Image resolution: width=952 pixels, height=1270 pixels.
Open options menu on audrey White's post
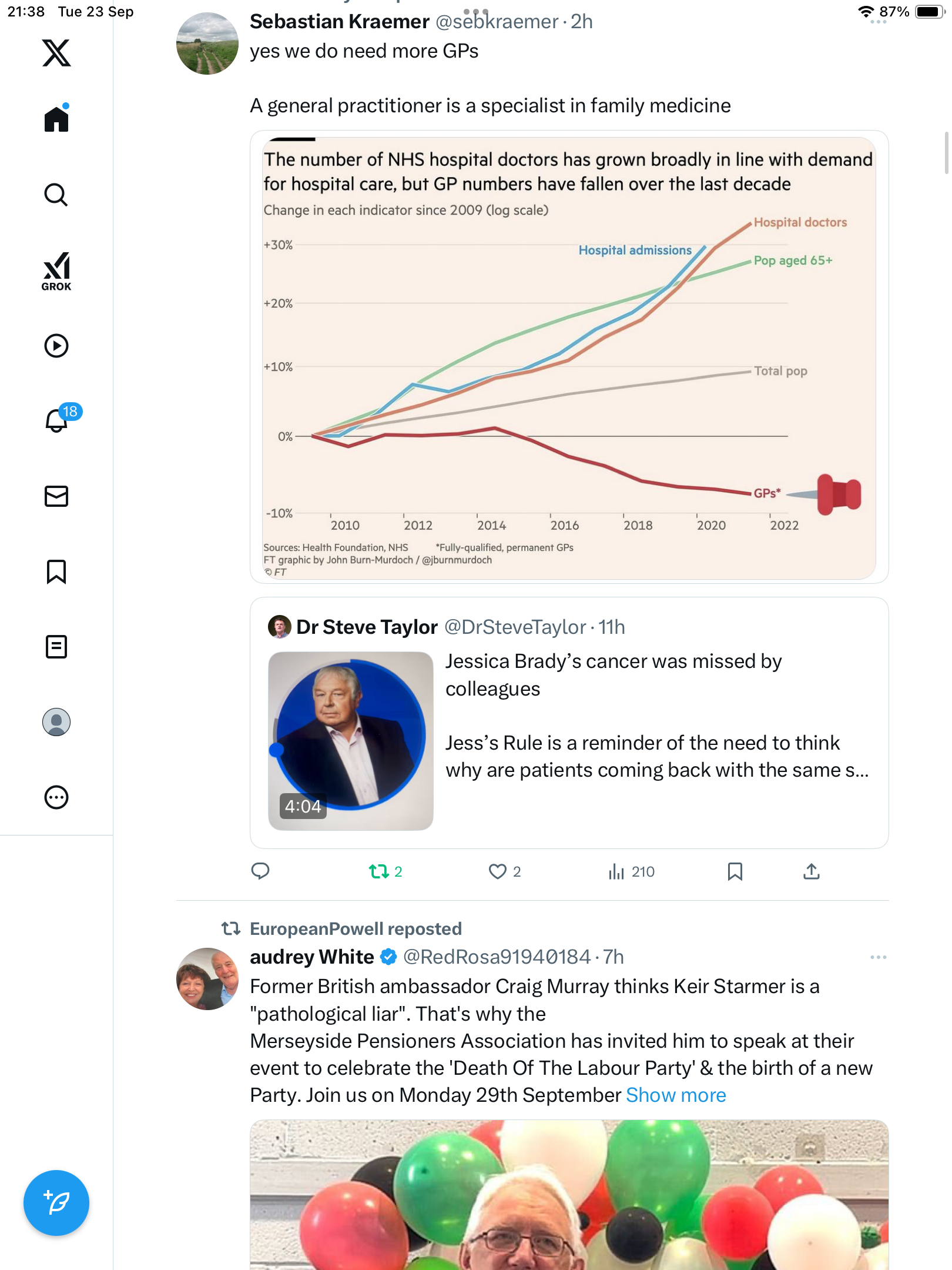pos(878,957)
